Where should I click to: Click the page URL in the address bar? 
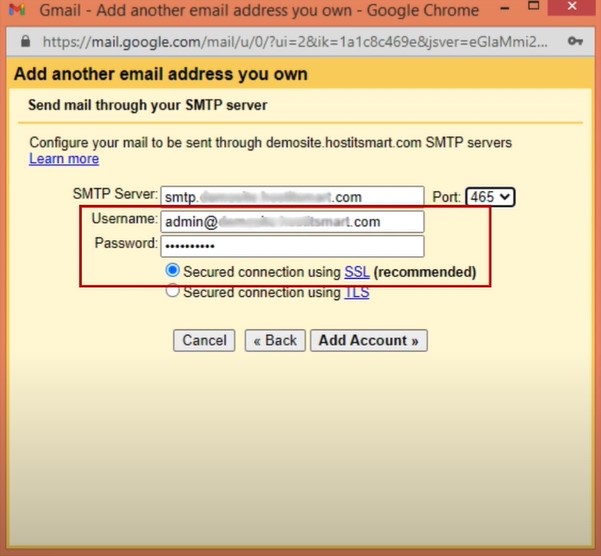(x=295, y=42)
